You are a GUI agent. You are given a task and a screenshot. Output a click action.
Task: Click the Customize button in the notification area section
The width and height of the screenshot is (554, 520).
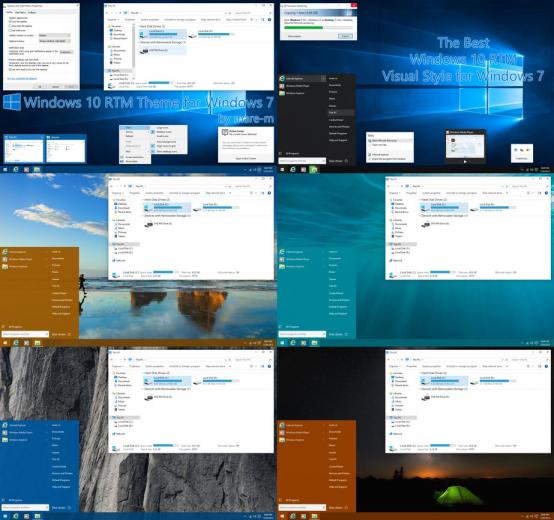pos(66,52)
